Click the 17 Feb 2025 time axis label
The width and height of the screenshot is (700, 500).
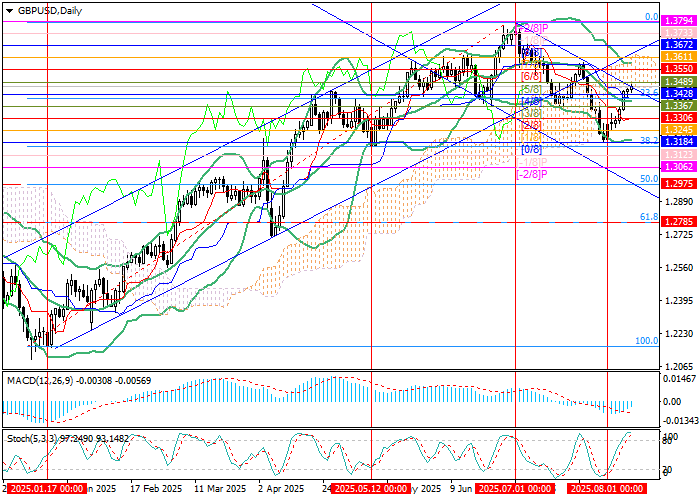click(x=156, y=488)
